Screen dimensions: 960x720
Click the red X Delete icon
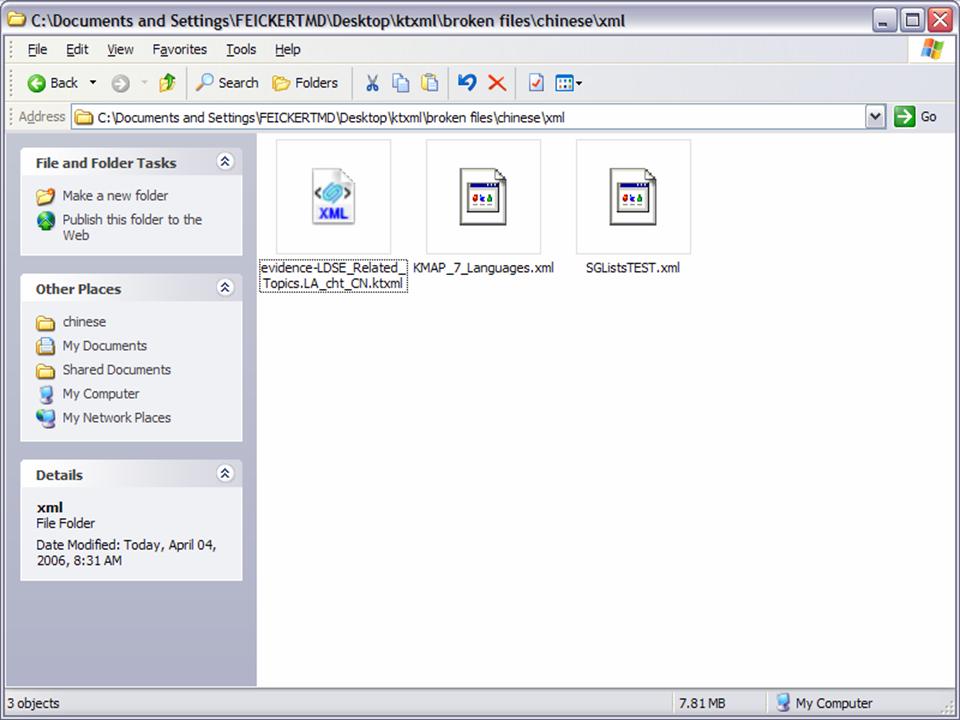point(497,83)
